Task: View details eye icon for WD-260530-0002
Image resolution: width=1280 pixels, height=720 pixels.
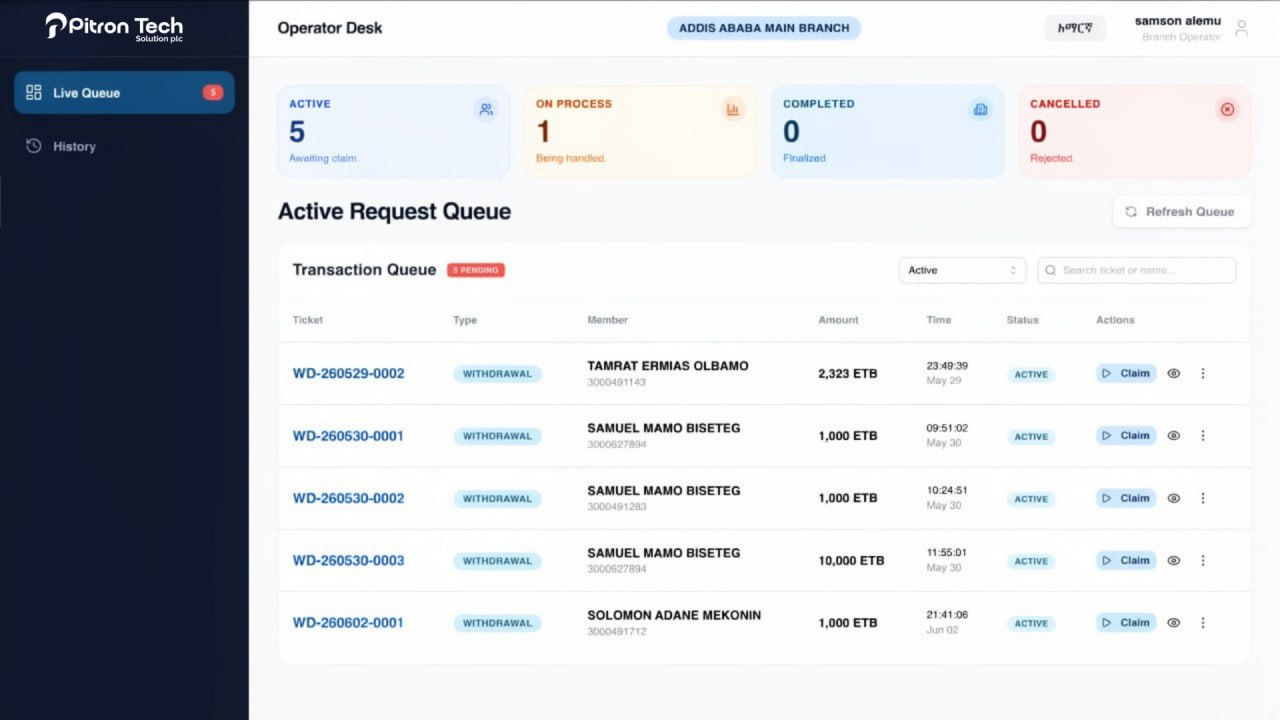Action: (x=1174, y=498)
